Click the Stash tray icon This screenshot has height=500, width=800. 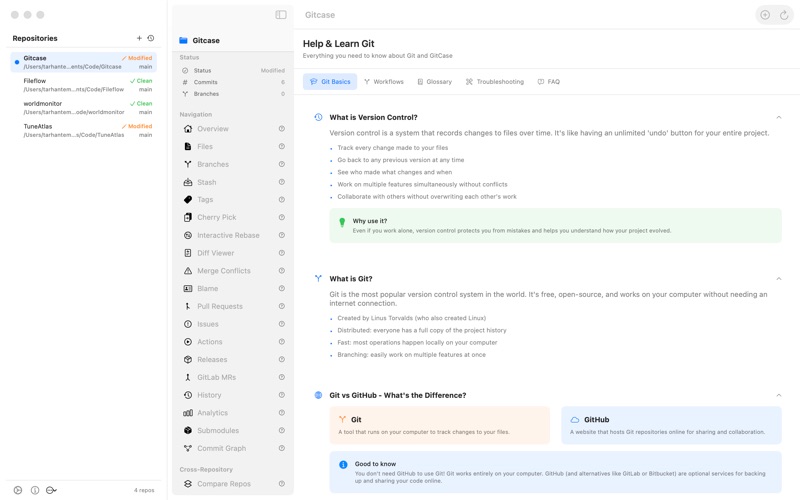click(x=188, y=182)
